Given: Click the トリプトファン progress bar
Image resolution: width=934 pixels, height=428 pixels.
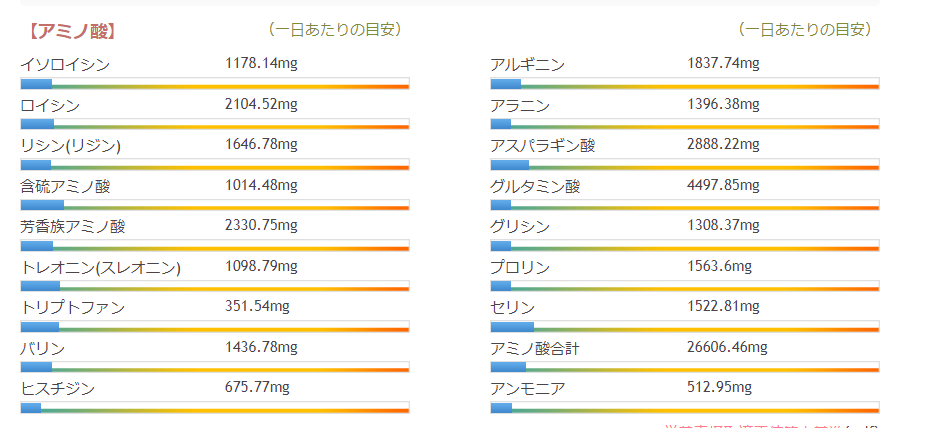Looking at the screenshot, I should [215, 326].
